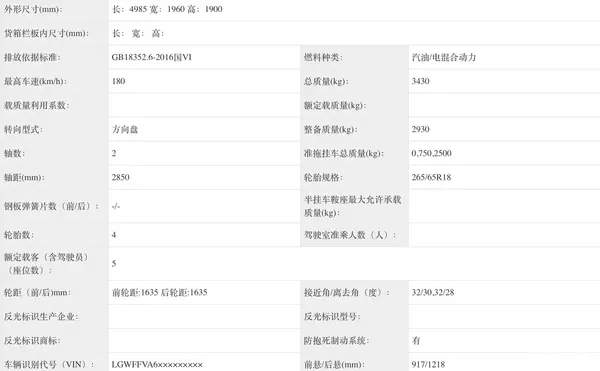Viewport: 600px width, 371px height.
Task: Select the seating capacity value 5
Action: (114, 264)
